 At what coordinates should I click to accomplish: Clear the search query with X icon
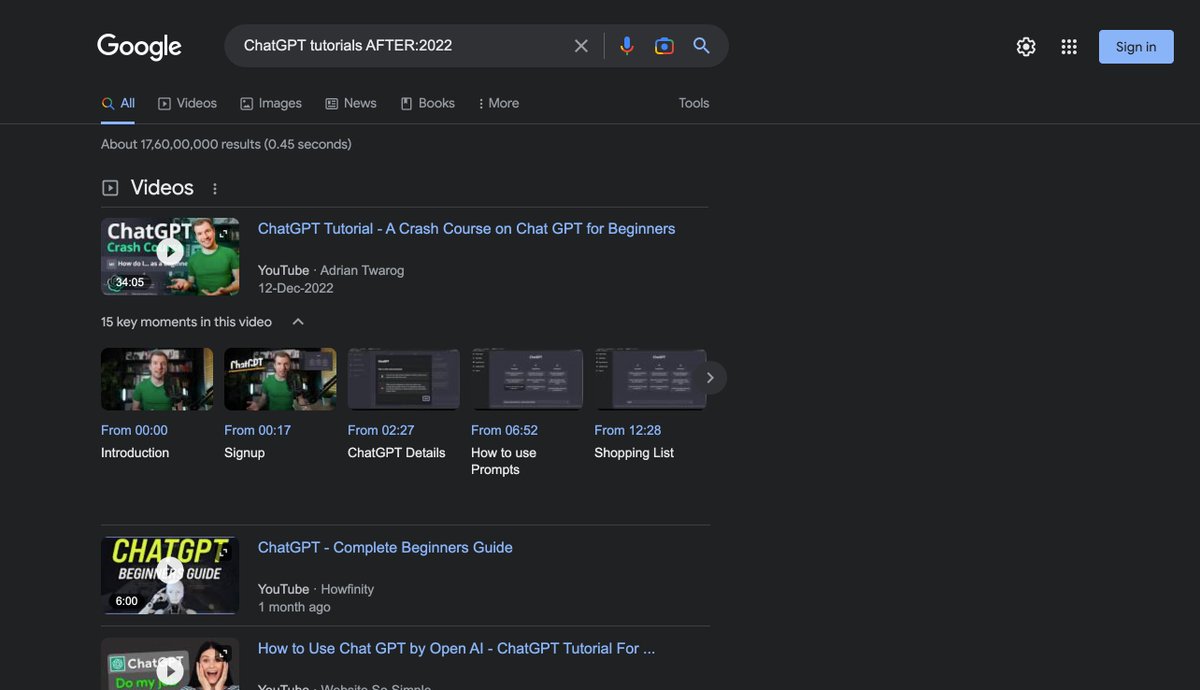pyautogui.click(x=581, y=46)
